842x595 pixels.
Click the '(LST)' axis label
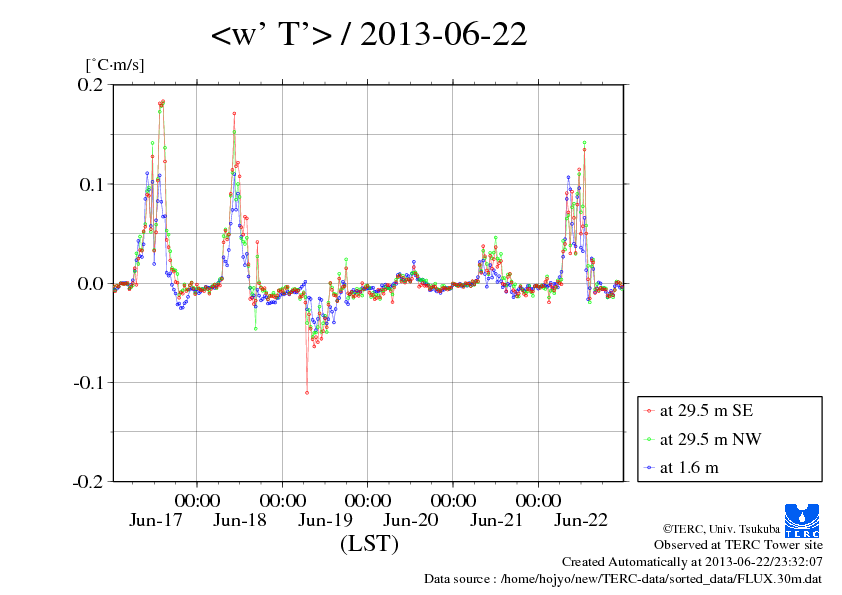point(369,544)
